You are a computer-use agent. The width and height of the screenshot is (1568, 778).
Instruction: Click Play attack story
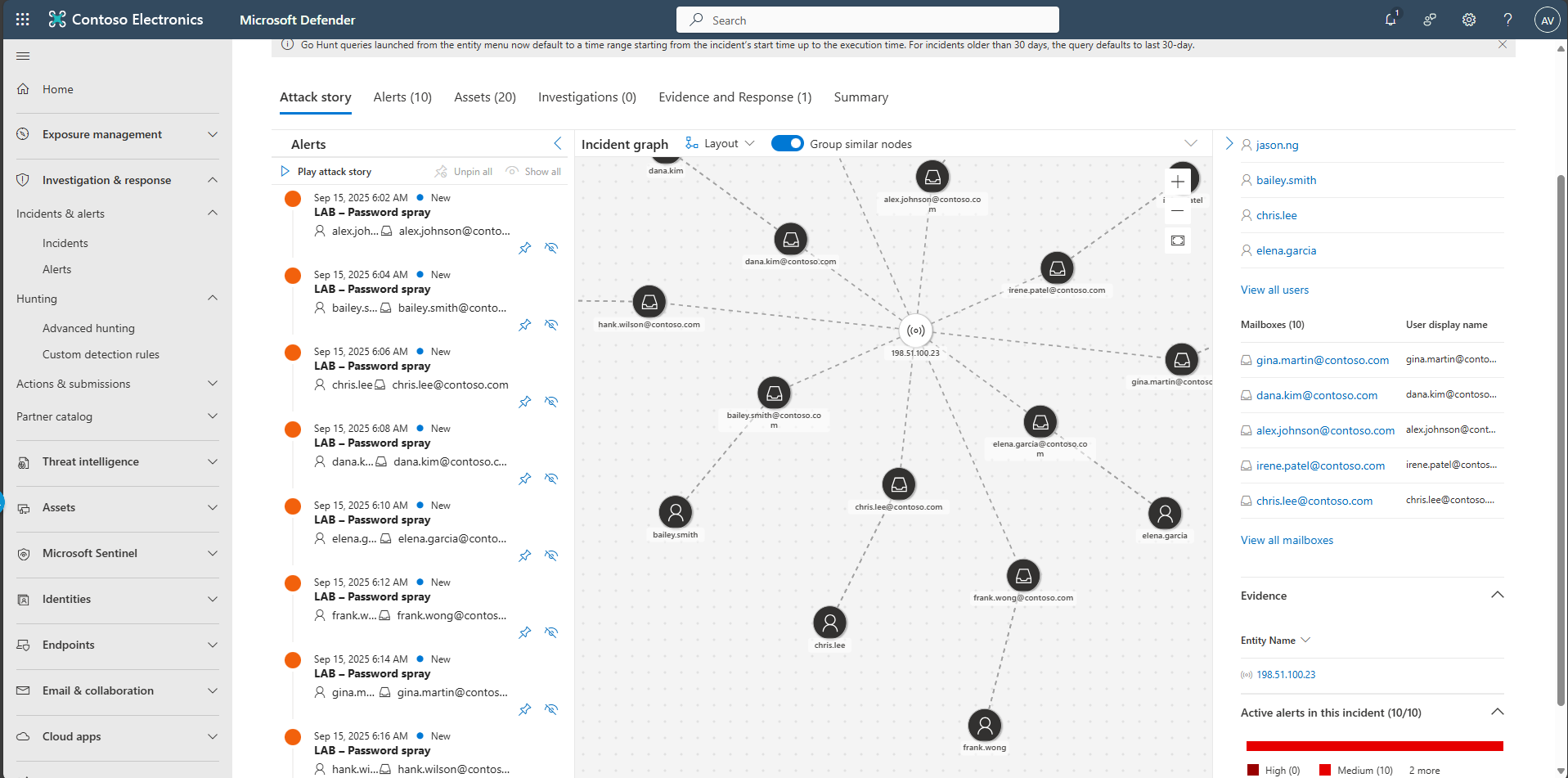tap(326, 172)
